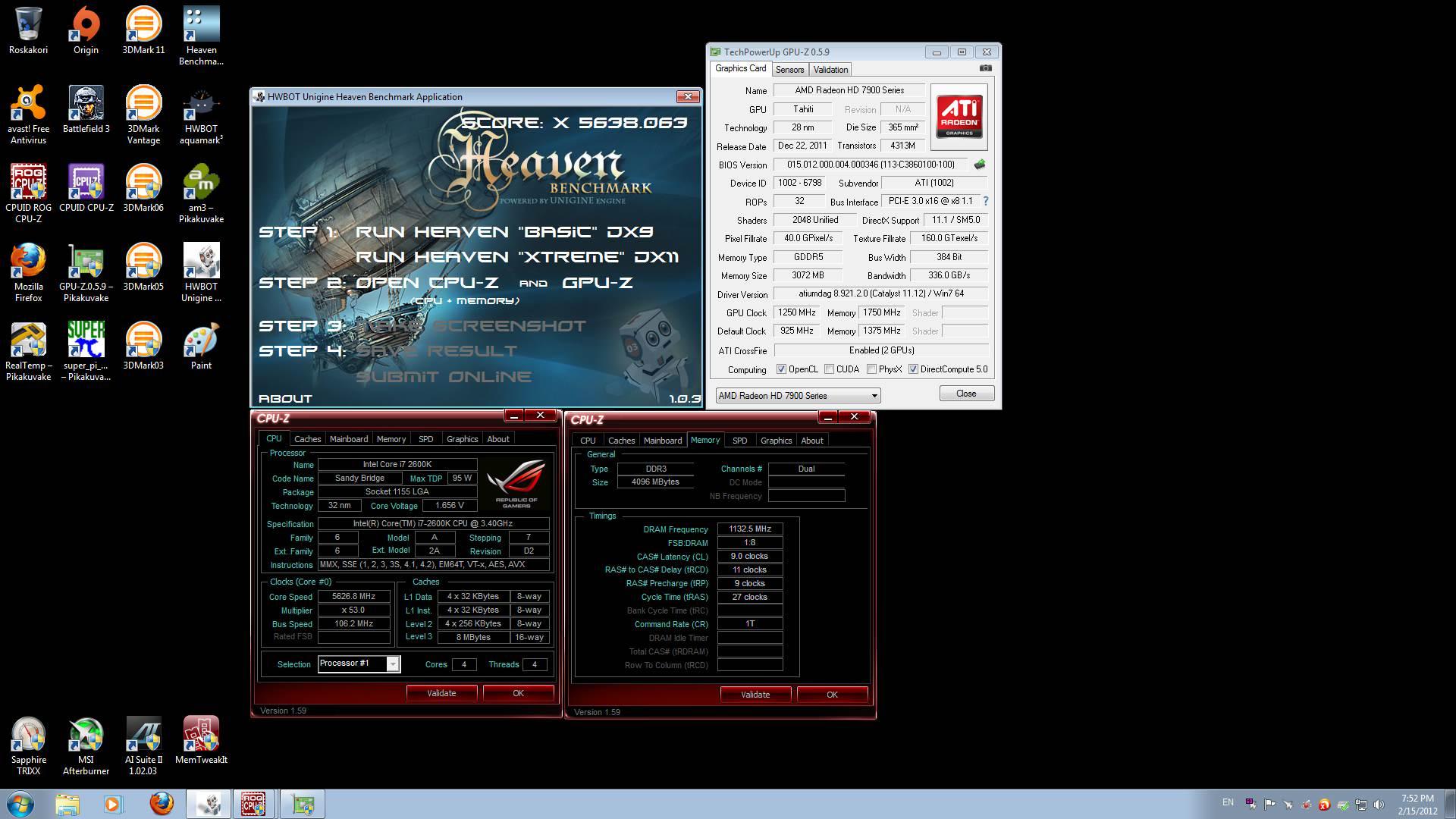Launch HWBOT aquamark3 shortcut
This screenshot has width=1456, height=819.
coord(201,115)
